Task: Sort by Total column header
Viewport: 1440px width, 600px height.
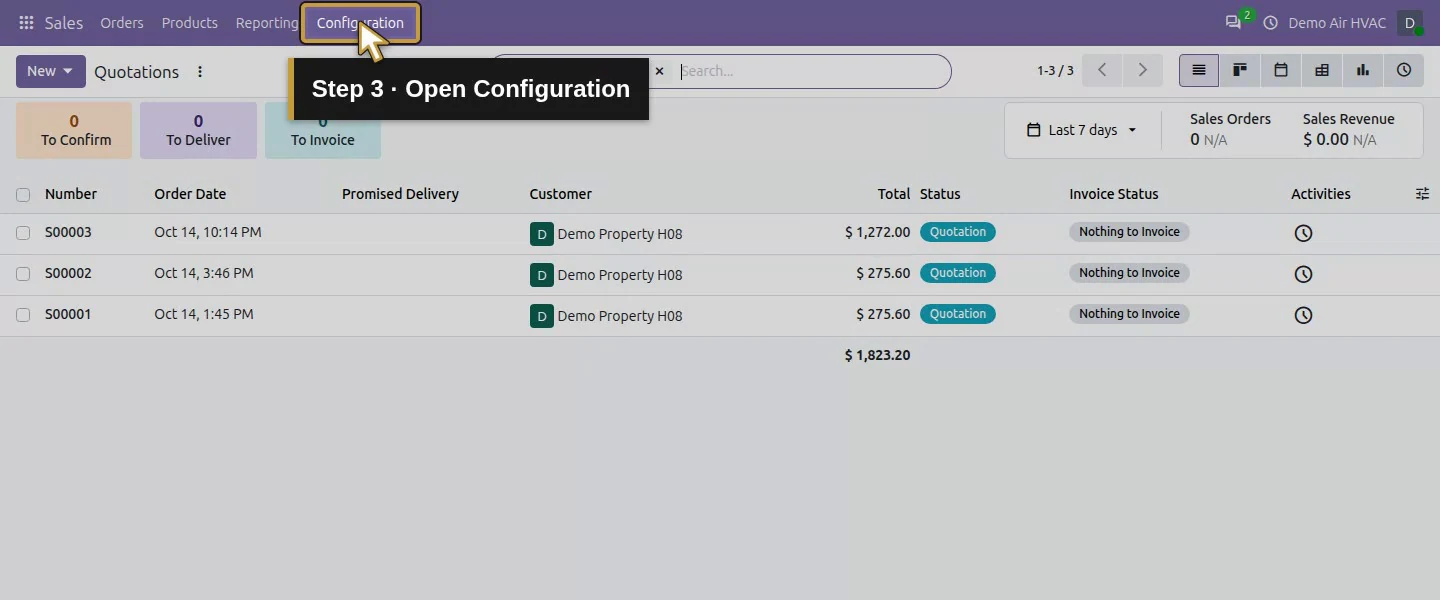Action: click(894, 194)
